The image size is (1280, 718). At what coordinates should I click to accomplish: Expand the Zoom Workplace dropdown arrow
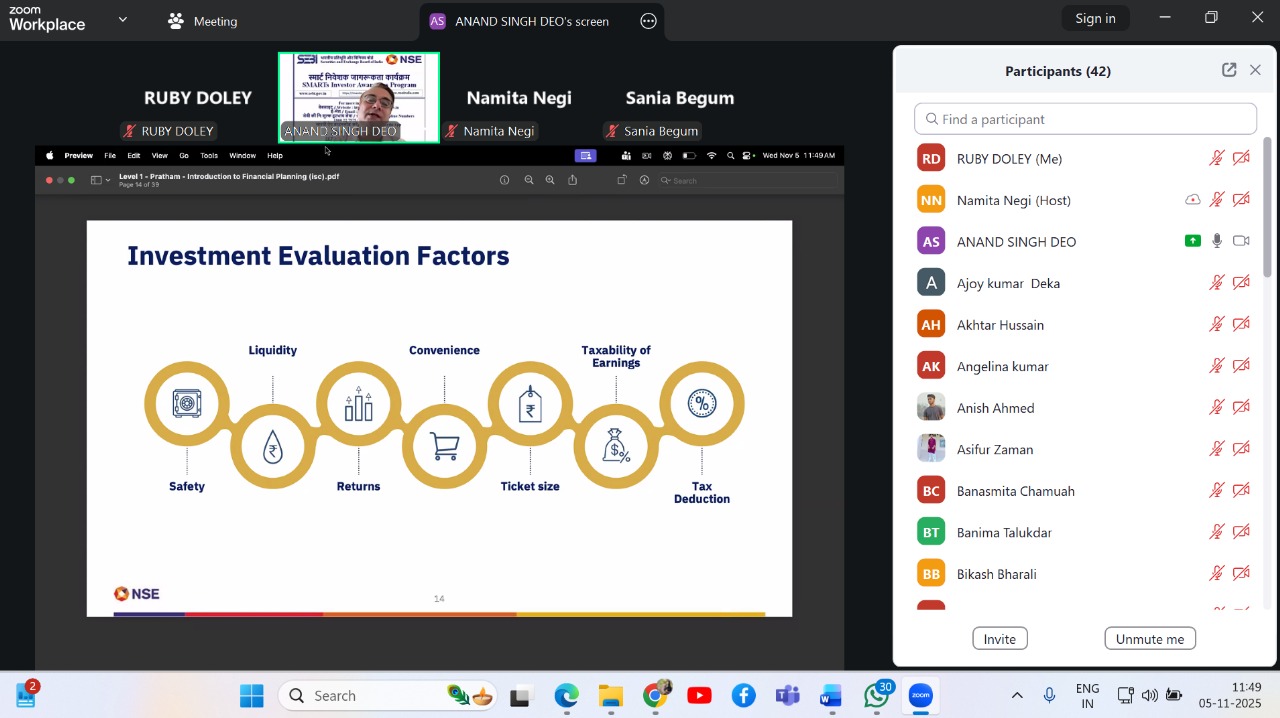[123, 20]
